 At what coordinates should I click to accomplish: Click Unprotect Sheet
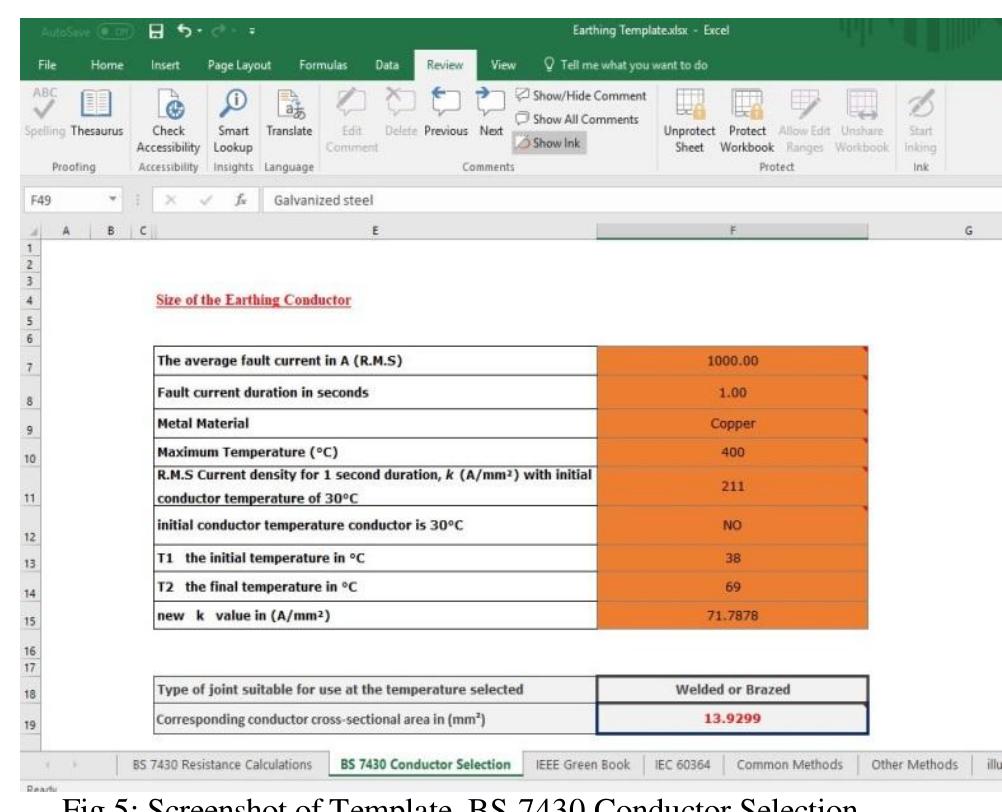coord(689,121)
